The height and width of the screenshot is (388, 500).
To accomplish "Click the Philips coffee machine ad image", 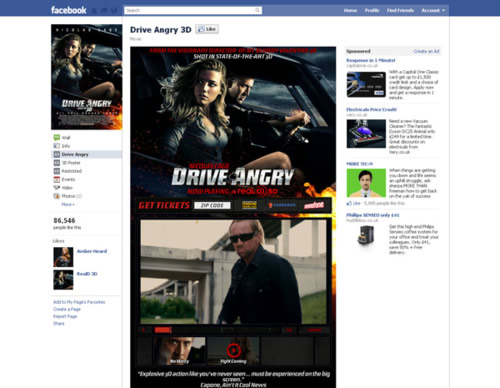I will point(366,236).
